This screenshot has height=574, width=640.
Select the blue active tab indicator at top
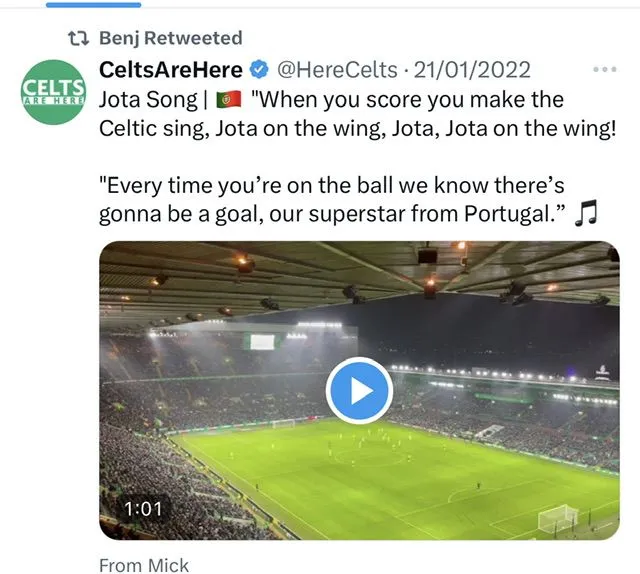(x=107, y=3)
